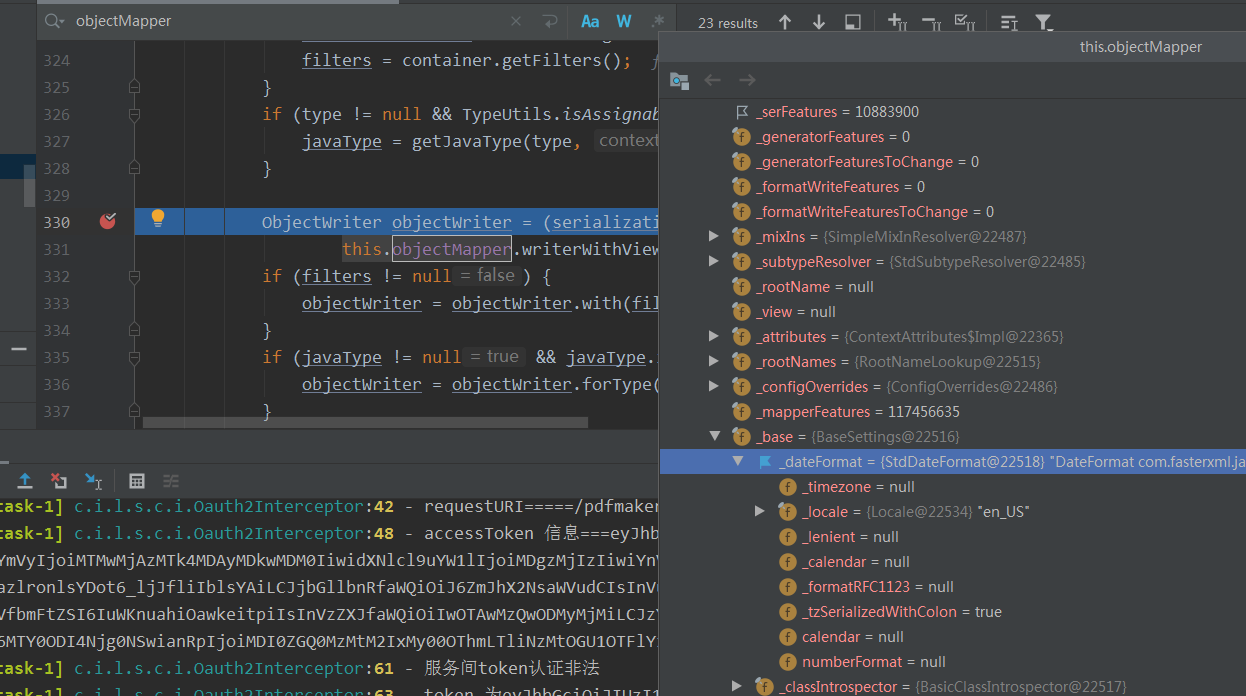1246x696 pixels.
Task: Go to previous search occurrence
Action: click(785, 22)
